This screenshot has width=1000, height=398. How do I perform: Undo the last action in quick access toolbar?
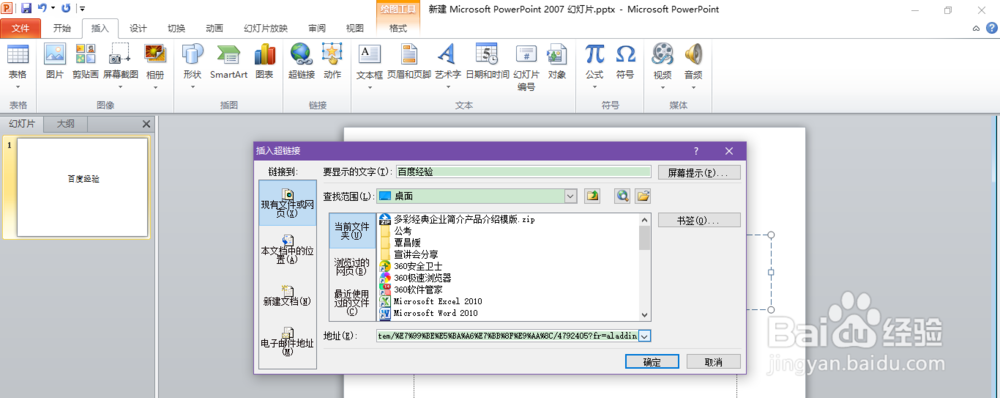tap(42, 8)
